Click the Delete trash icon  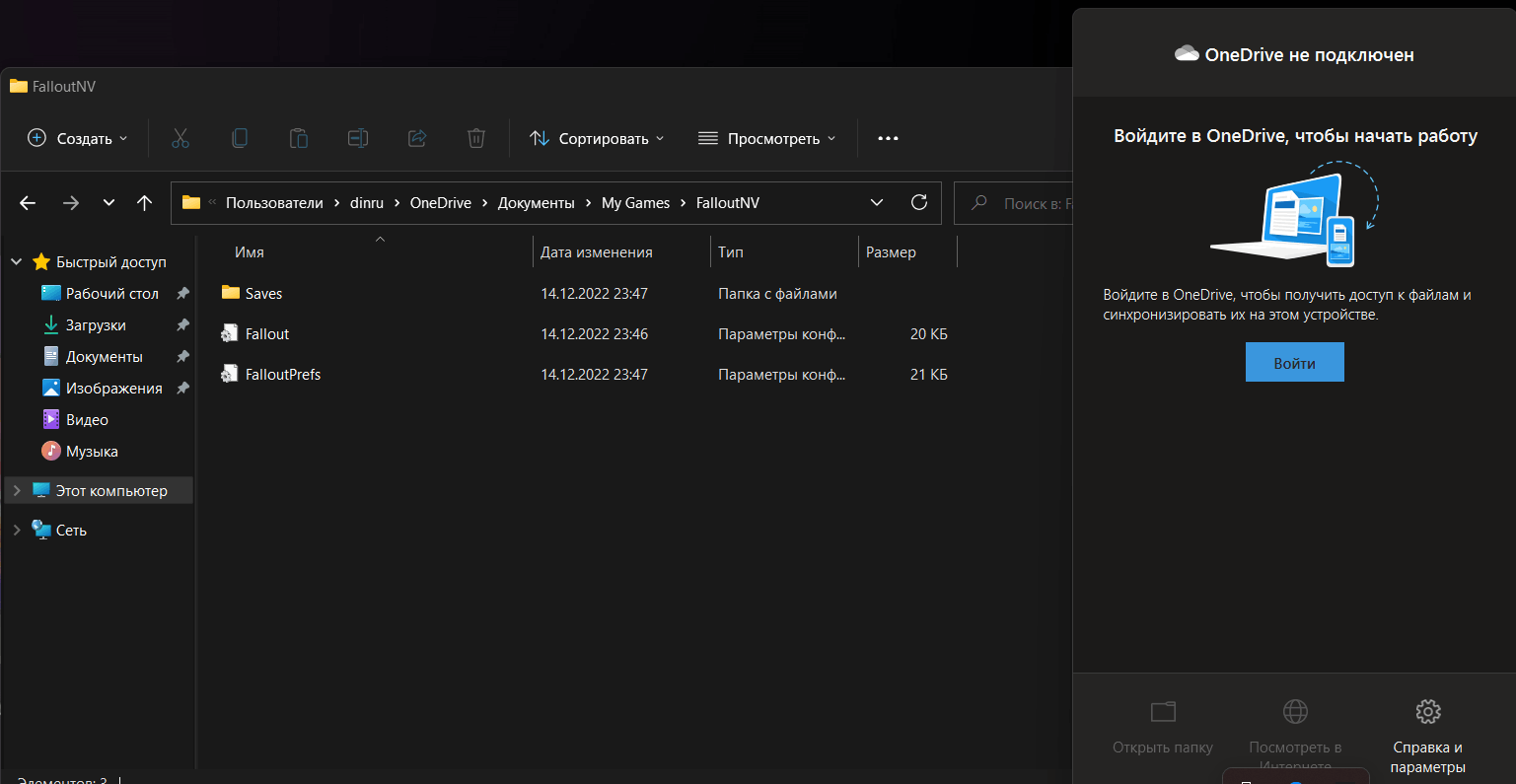tap(476, 138)
